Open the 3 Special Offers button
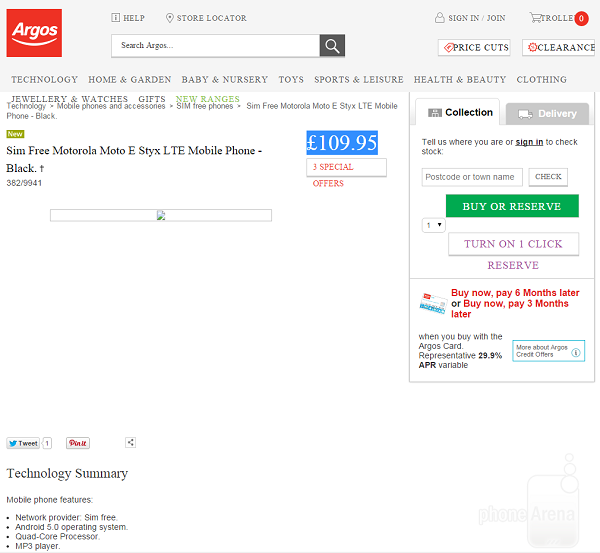600x553 pixels. click(346, 168)
